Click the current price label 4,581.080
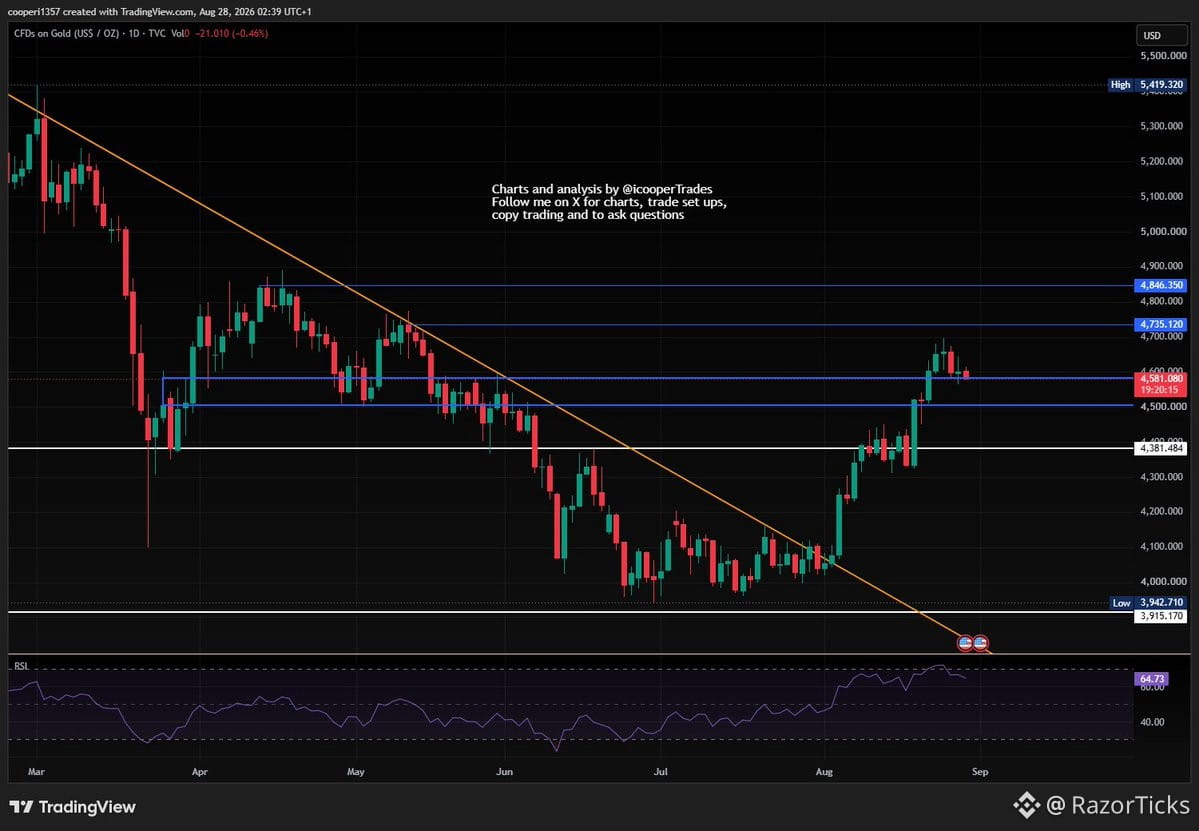The height and width of the screenshot is (831, 1199). point(1161,378)
